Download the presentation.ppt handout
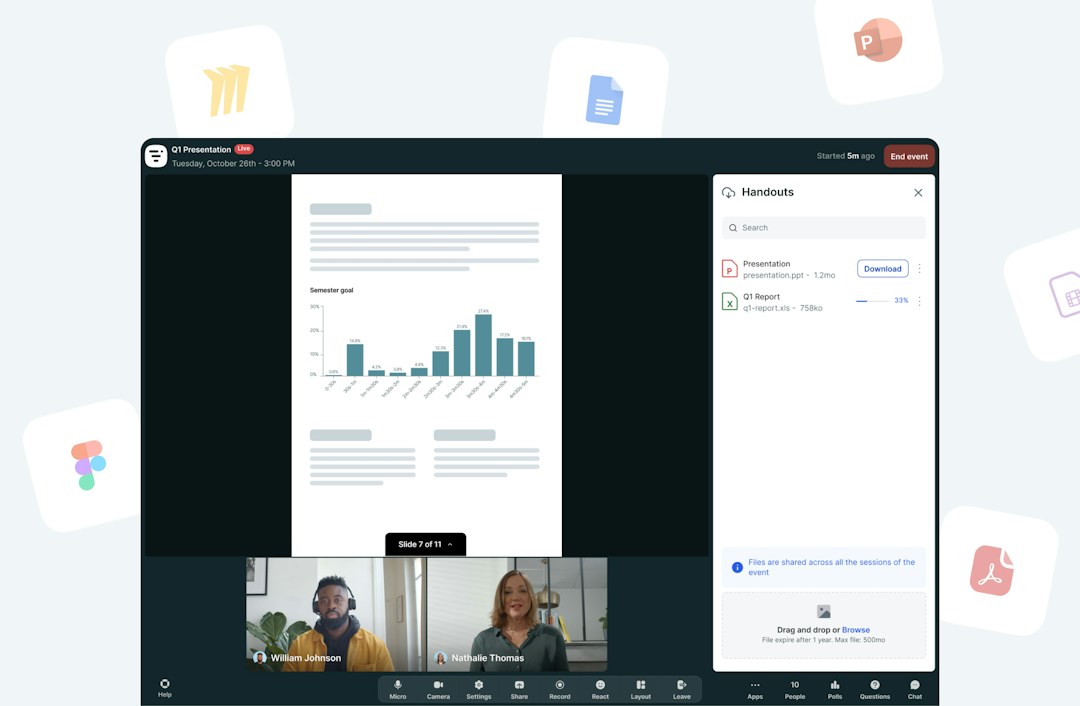Screen dimensions: 1080x706 (882, 269)
